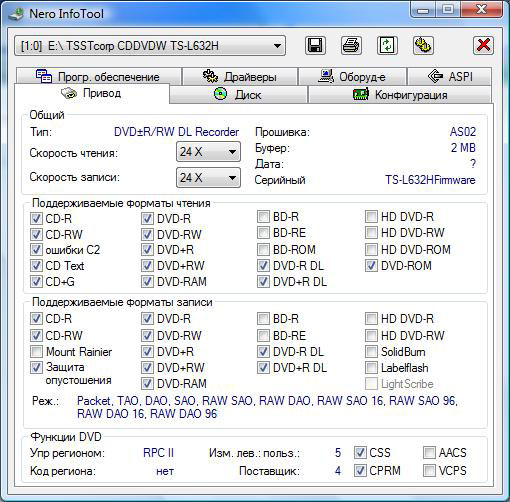Click region code value нет
Image resolution: width=510 pixels, height=502 pixels.
[x=165, y=471]
